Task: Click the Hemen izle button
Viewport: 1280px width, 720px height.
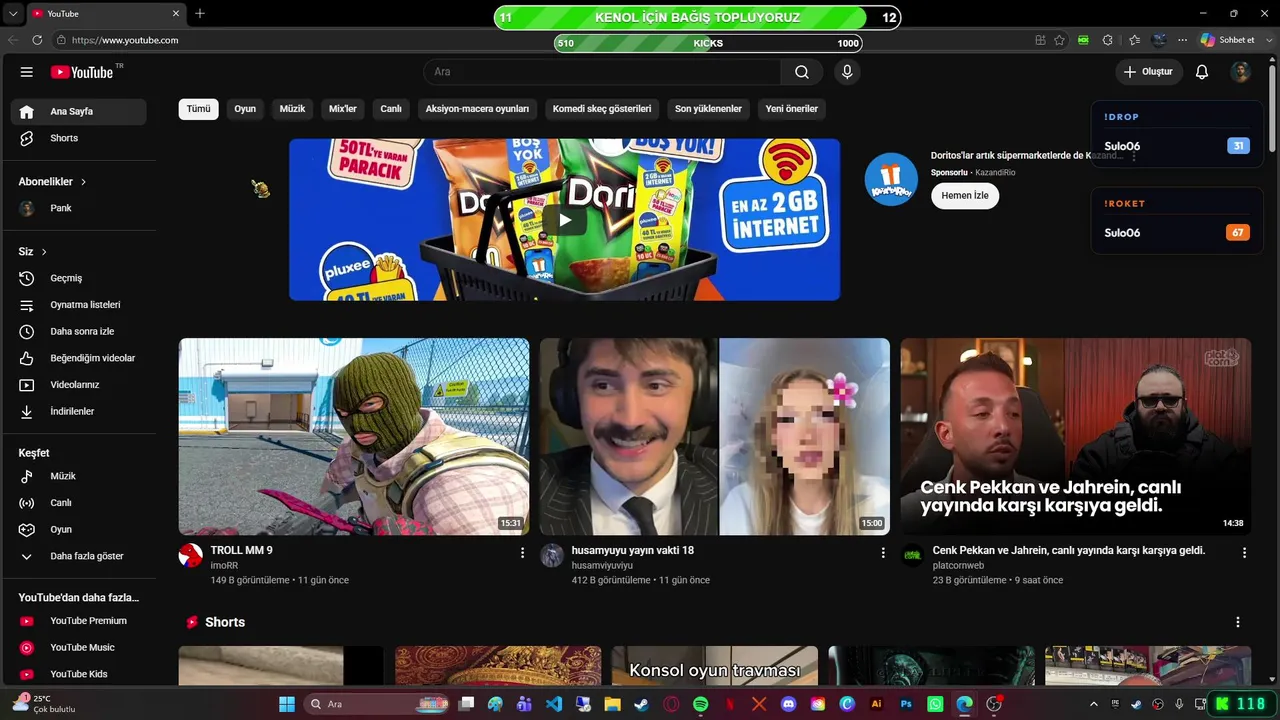Action: pyautogui.click(x=965, y=196)
